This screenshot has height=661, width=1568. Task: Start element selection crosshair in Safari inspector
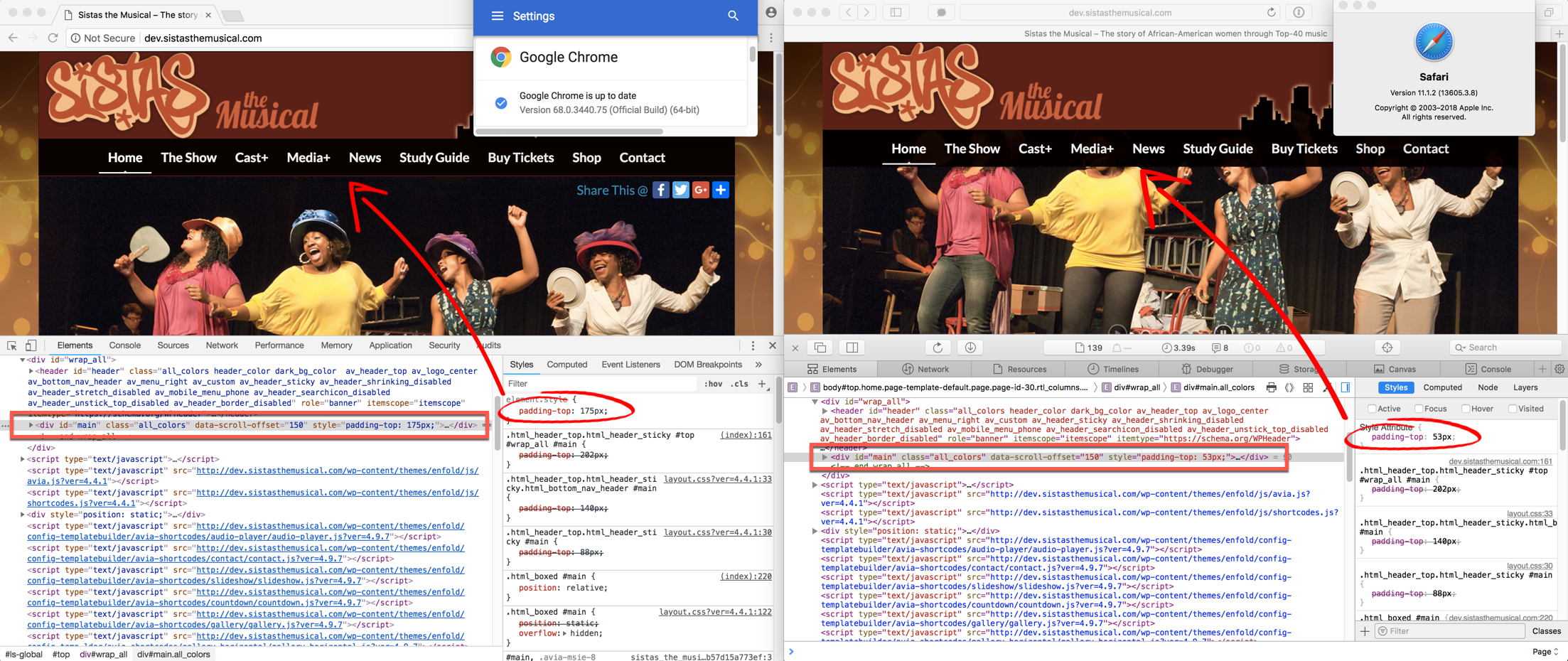tap(1387, 348)
